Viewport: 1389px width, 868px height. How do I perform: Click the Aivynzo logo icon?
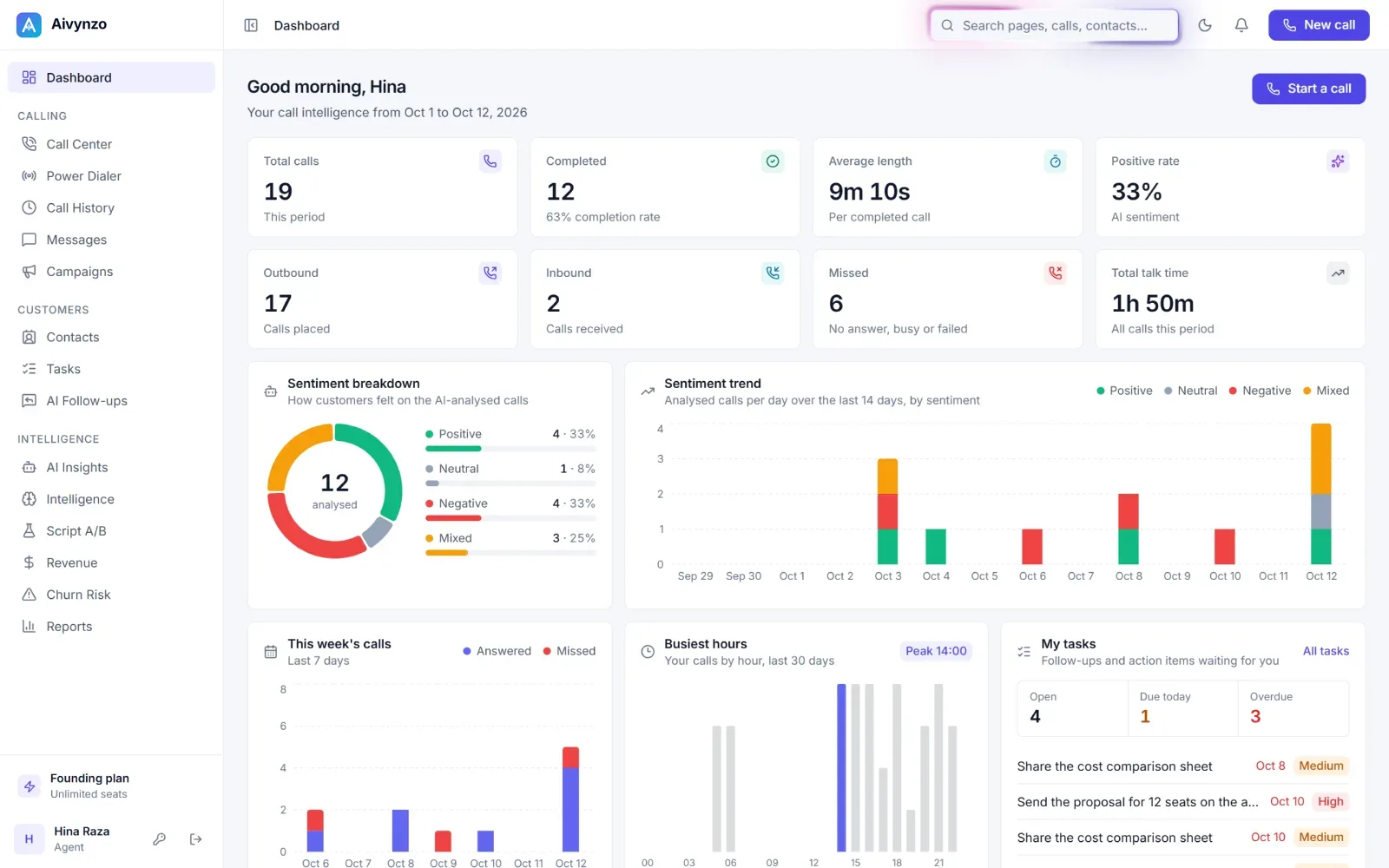click(x=29, y=24)
